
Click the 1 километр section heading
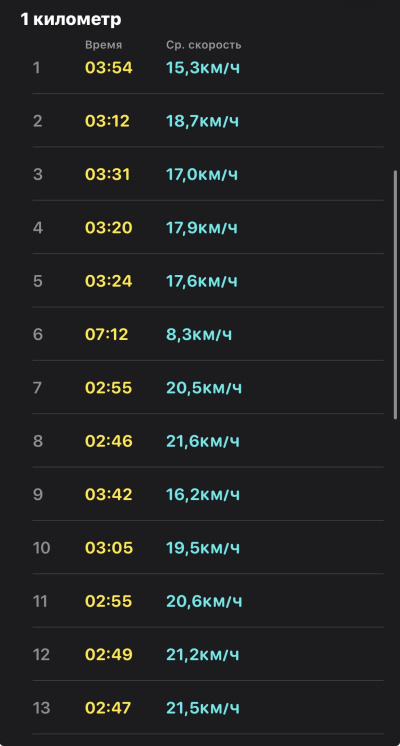pyautogui.click(x=70, y=20)
